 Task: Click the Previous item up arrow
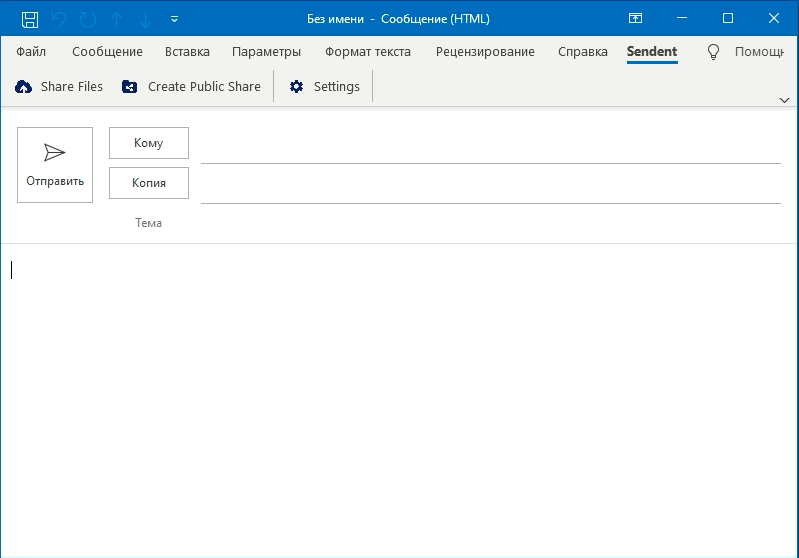coord(117,19)
